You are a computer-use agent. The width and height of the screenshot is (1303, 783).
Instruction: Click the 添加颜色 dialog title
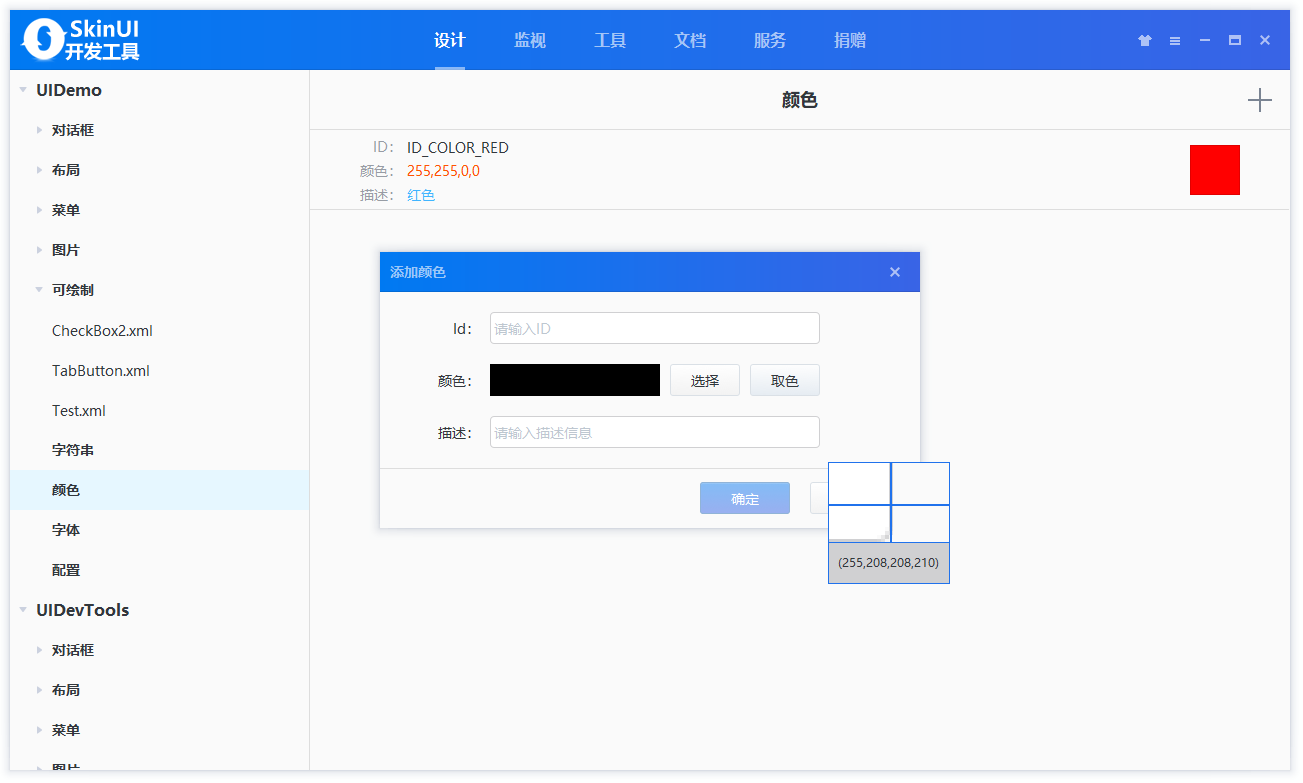[418, 272]
